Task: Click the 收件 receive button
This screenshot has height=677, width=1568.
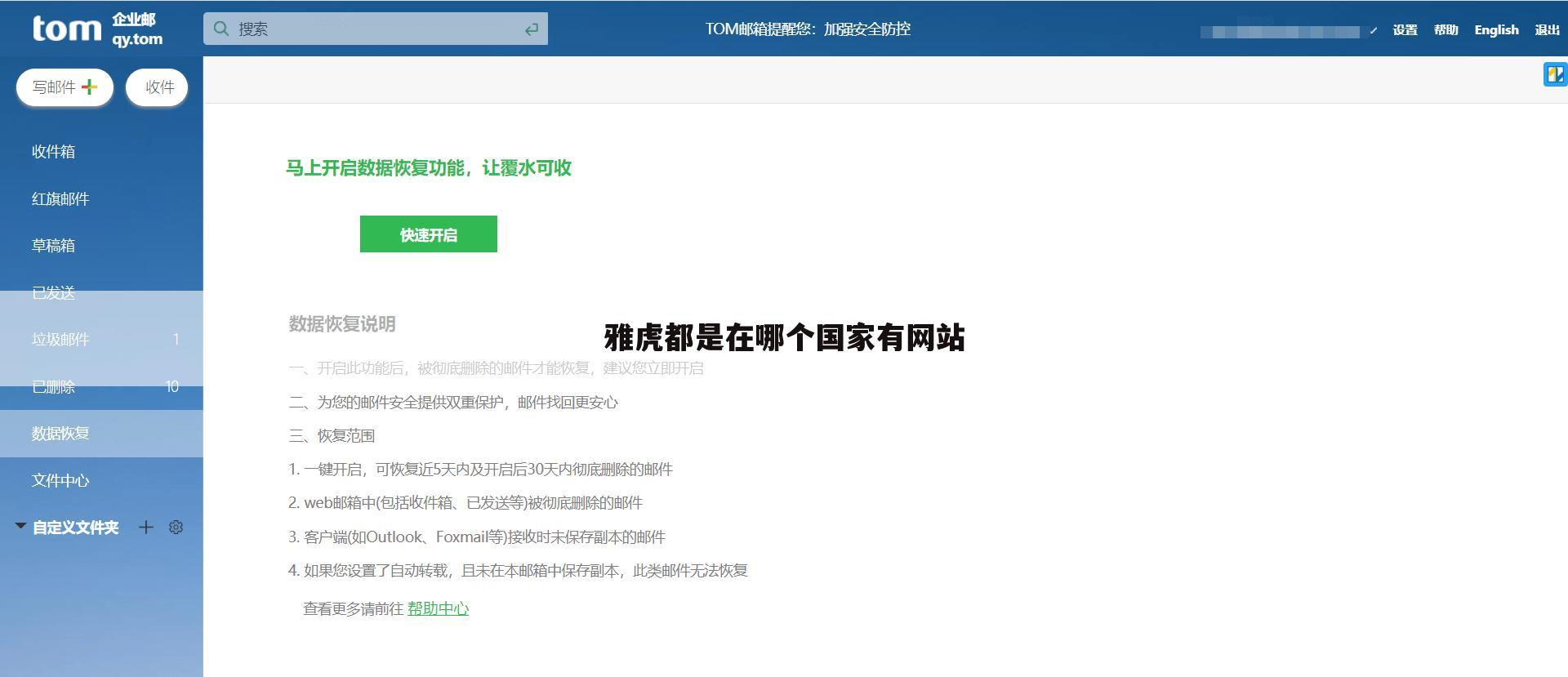Action: coord(157,87)
